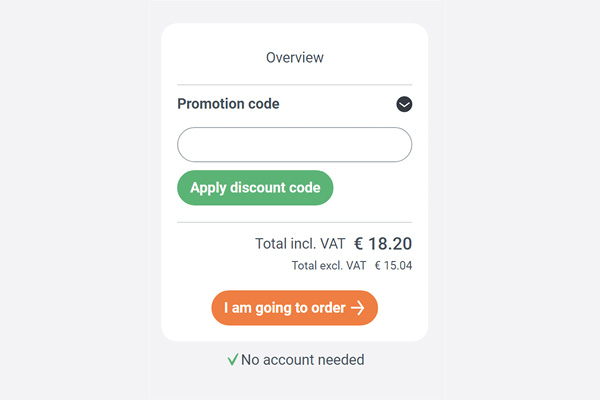The image size is (600, 400).
Task: Click the orange order button
Action: click(x=294, y=308)
